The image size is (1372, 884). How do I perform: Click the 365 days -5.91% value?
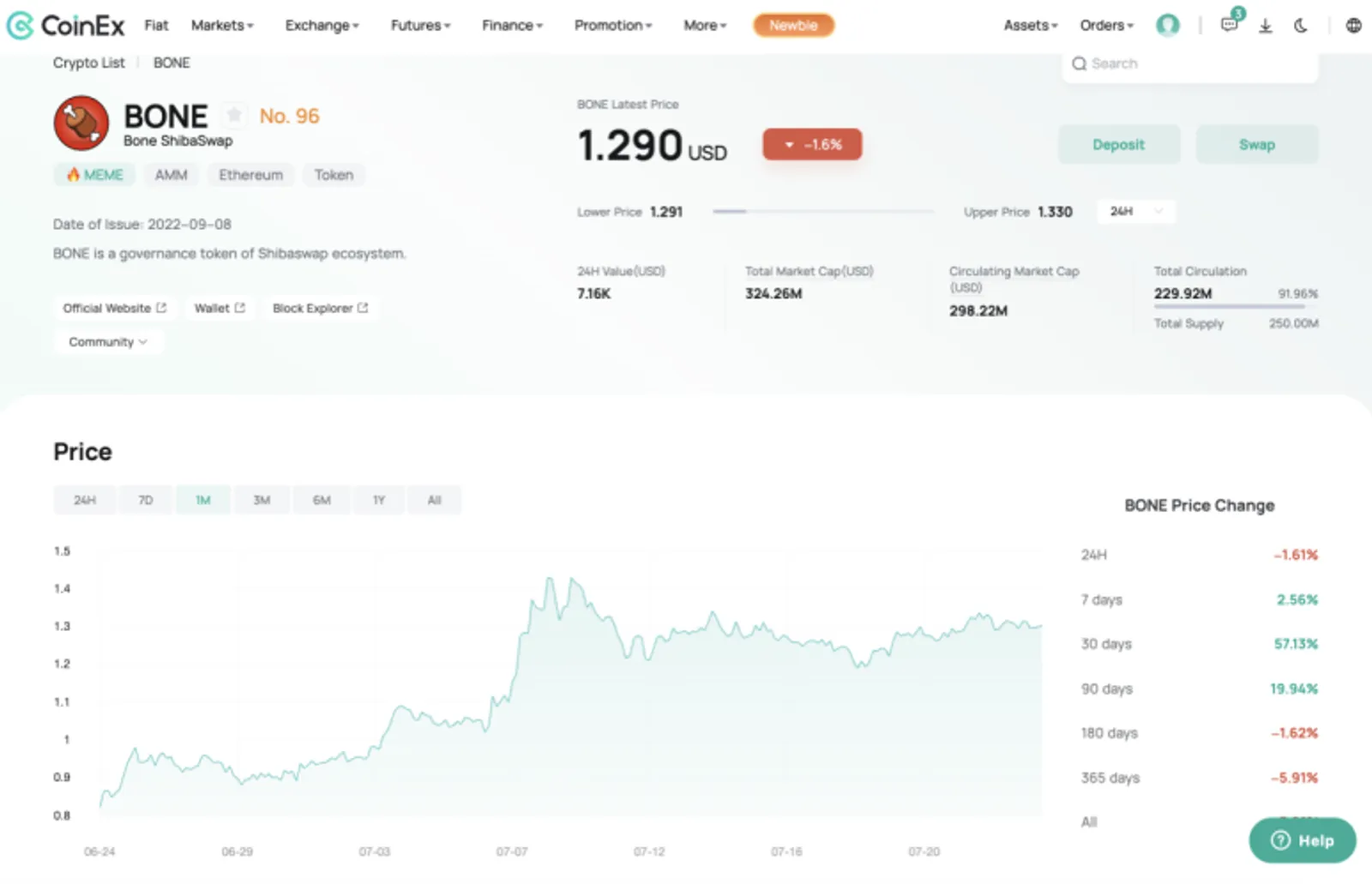pos(1295,778)
